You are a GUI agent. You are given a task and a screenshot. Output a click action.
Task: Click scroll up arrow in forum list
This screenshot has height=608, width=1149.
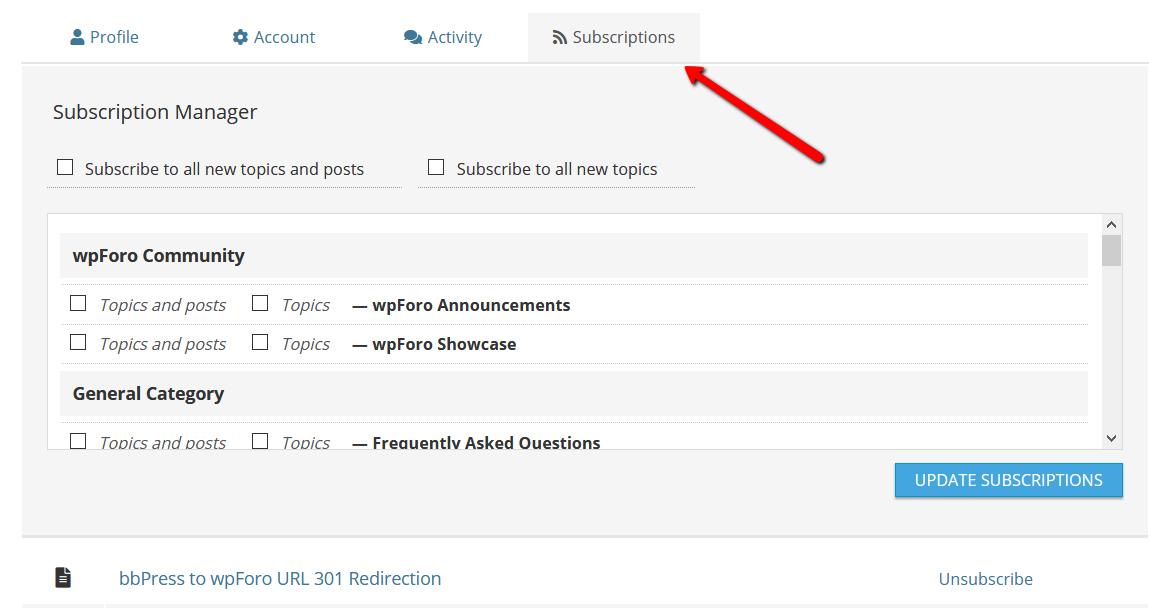1111,224
